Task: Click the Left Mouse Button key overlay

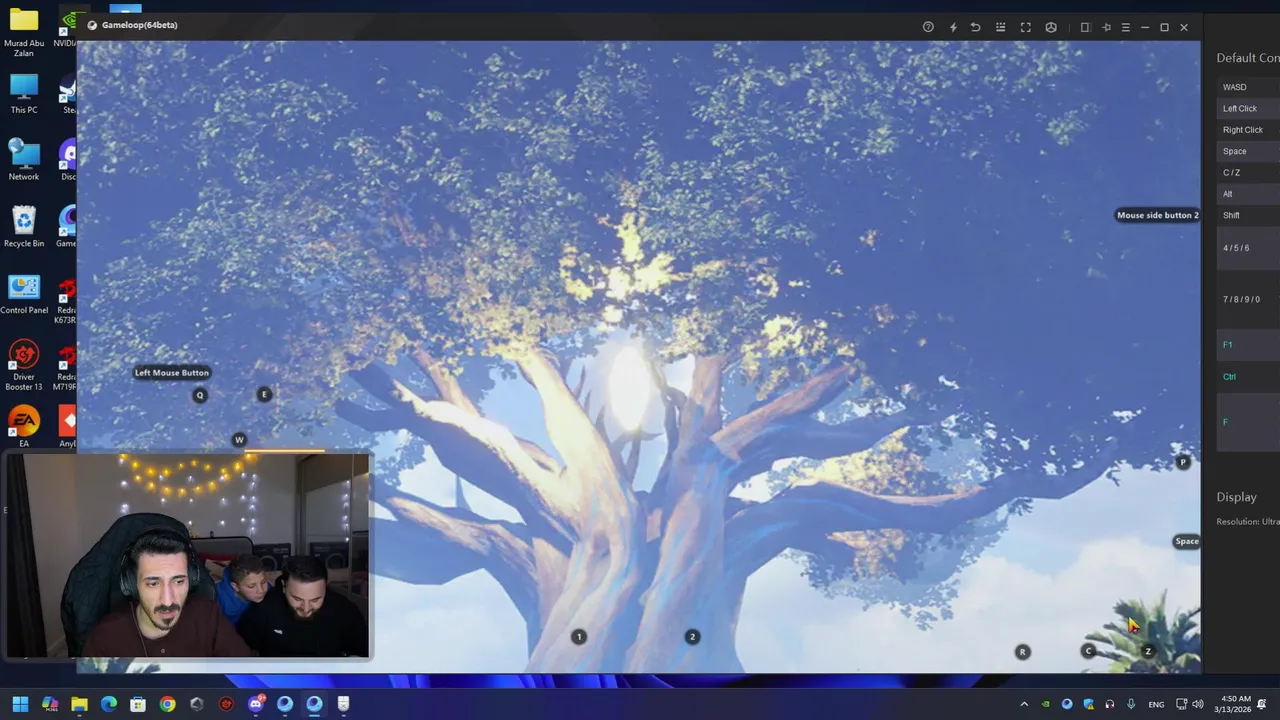Action: (x=172, y=373)
